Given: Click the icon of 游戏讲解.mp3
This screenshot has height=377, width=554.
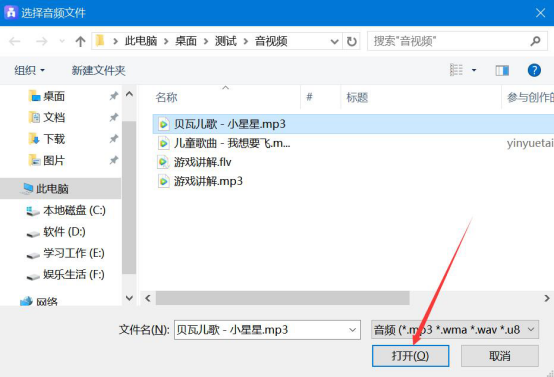Looking at the screenshot, I should [163, 181].
